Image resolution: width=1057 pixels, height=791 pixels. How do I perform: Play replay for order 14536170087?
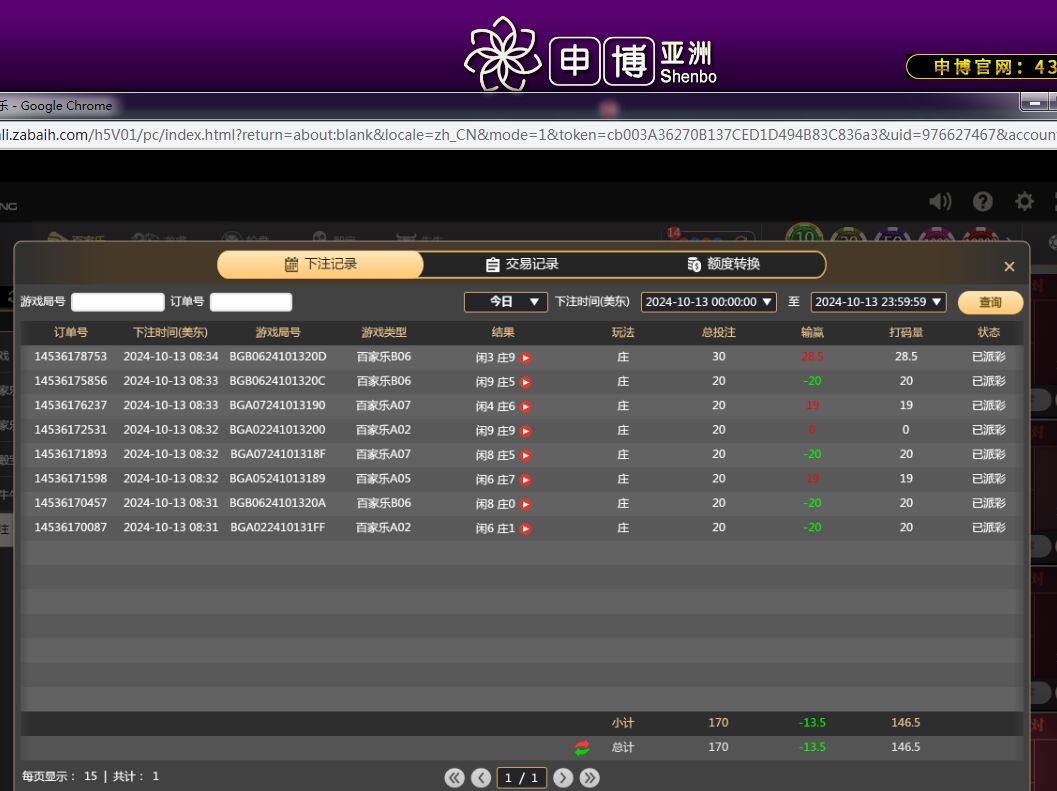coord(526,529)
